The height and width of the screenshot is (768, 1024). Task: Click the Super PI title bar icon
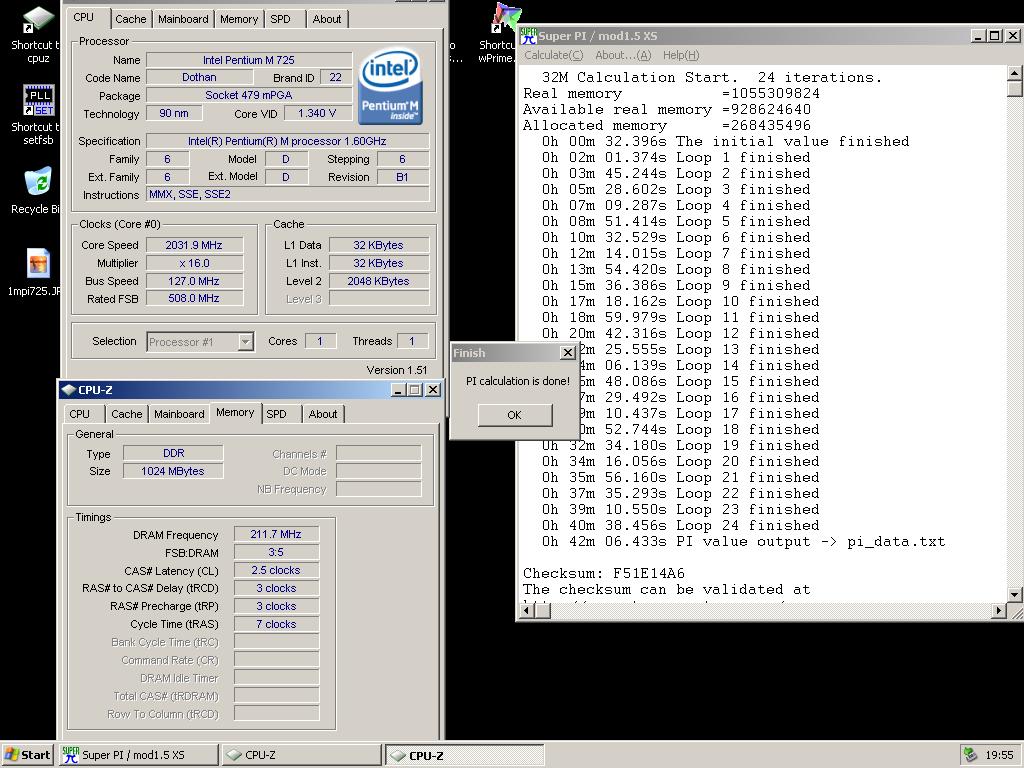point(528,36)
